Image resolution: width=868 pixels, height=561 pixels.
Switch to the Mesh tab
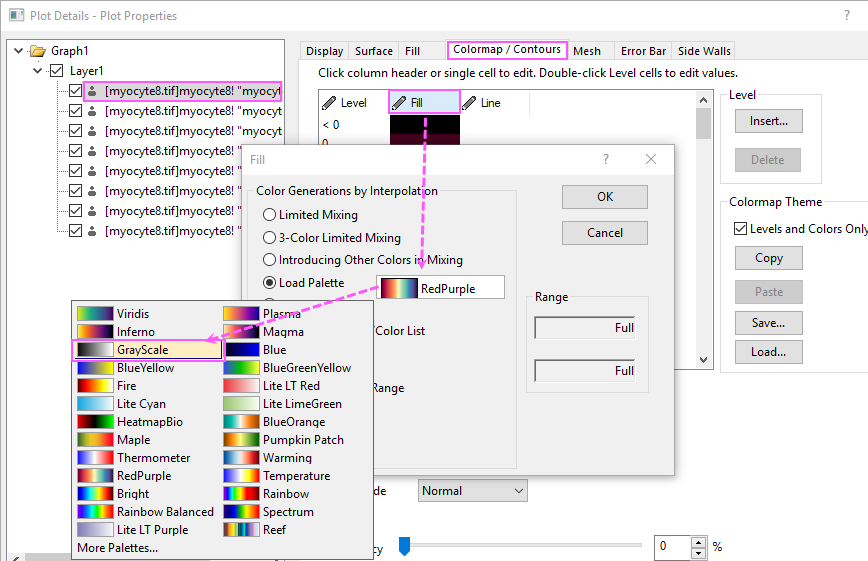(x=587, y=51)
